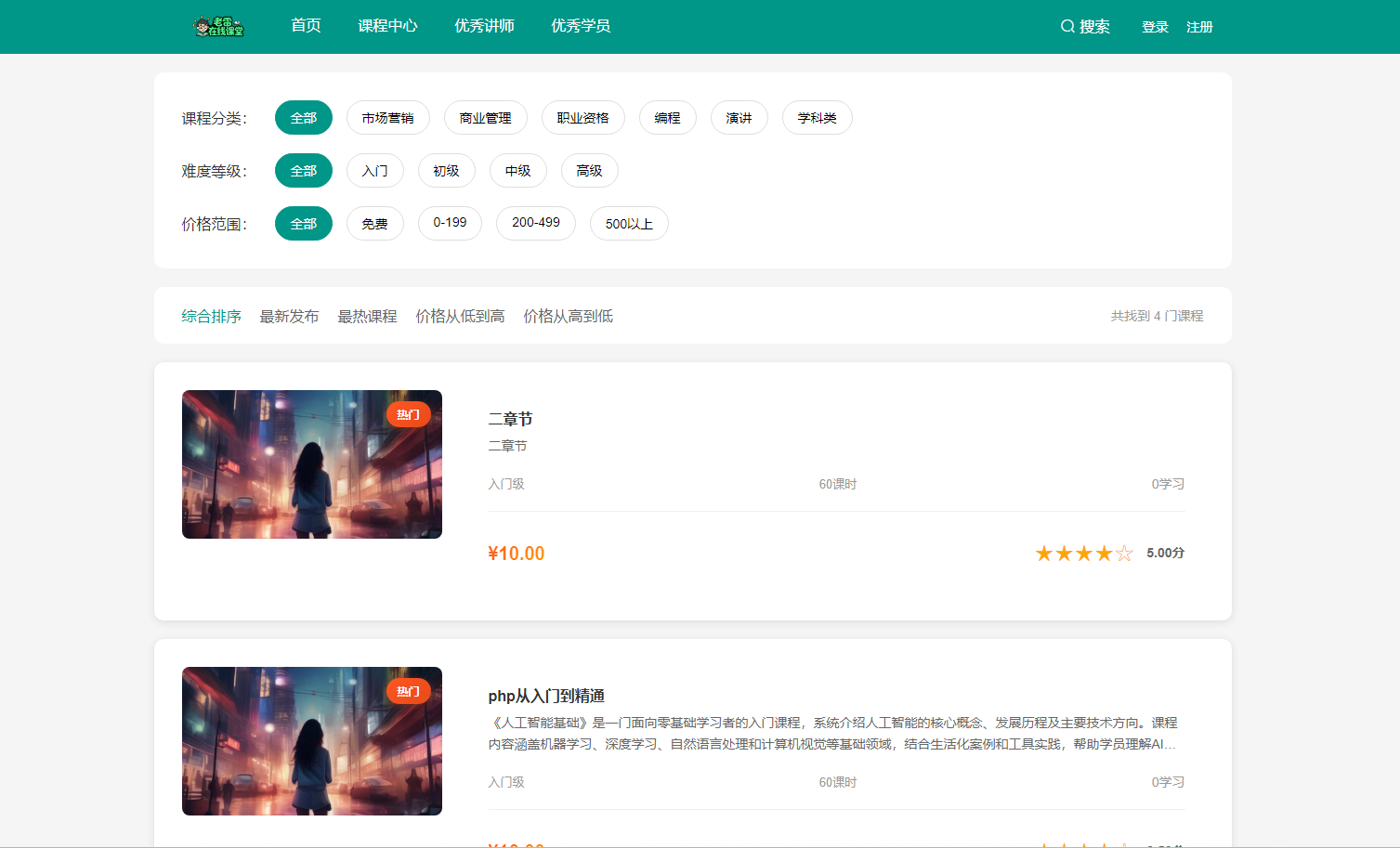Image resolution: width=1400 pixels, height=848 pixels.
Task: Switch sorting to 最新发布
Action: coord(290,316)
